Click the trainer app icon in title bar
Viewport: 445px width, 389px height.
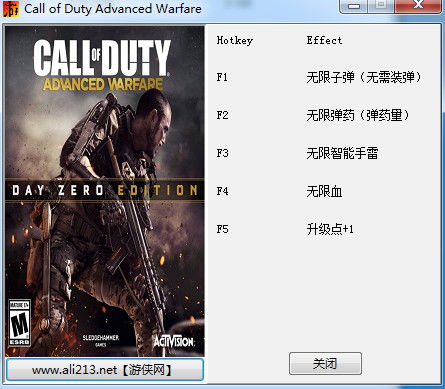tap(11, 9)
